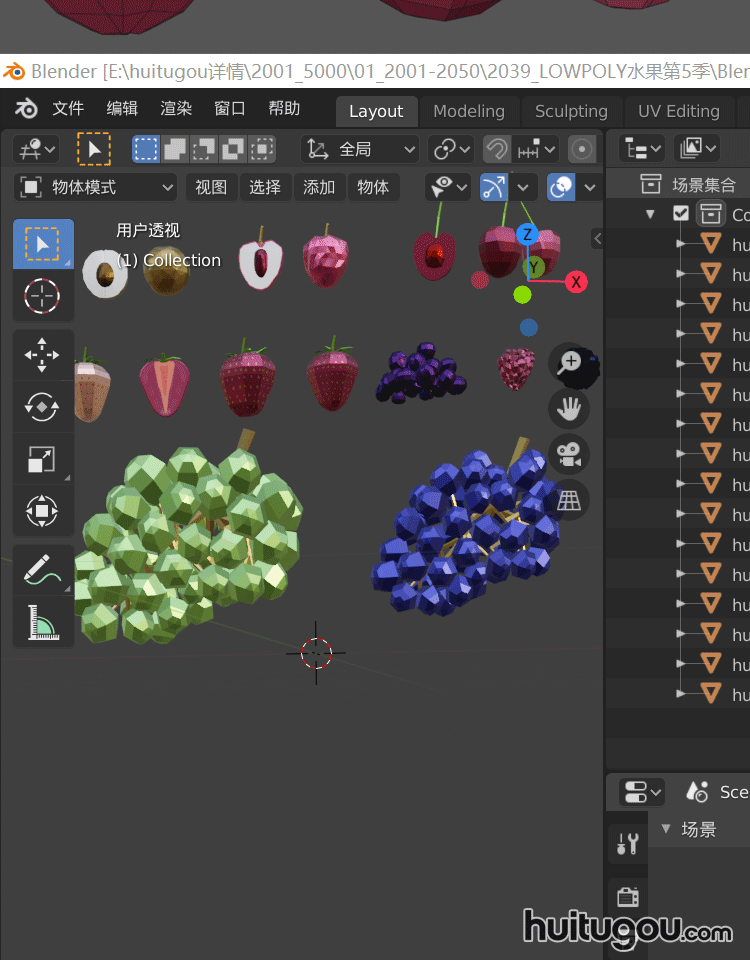The width and height of the screenshot is (750, 960).
Task: Switch orthographic/perspective with the grid icon
Action: click(570, 500)
